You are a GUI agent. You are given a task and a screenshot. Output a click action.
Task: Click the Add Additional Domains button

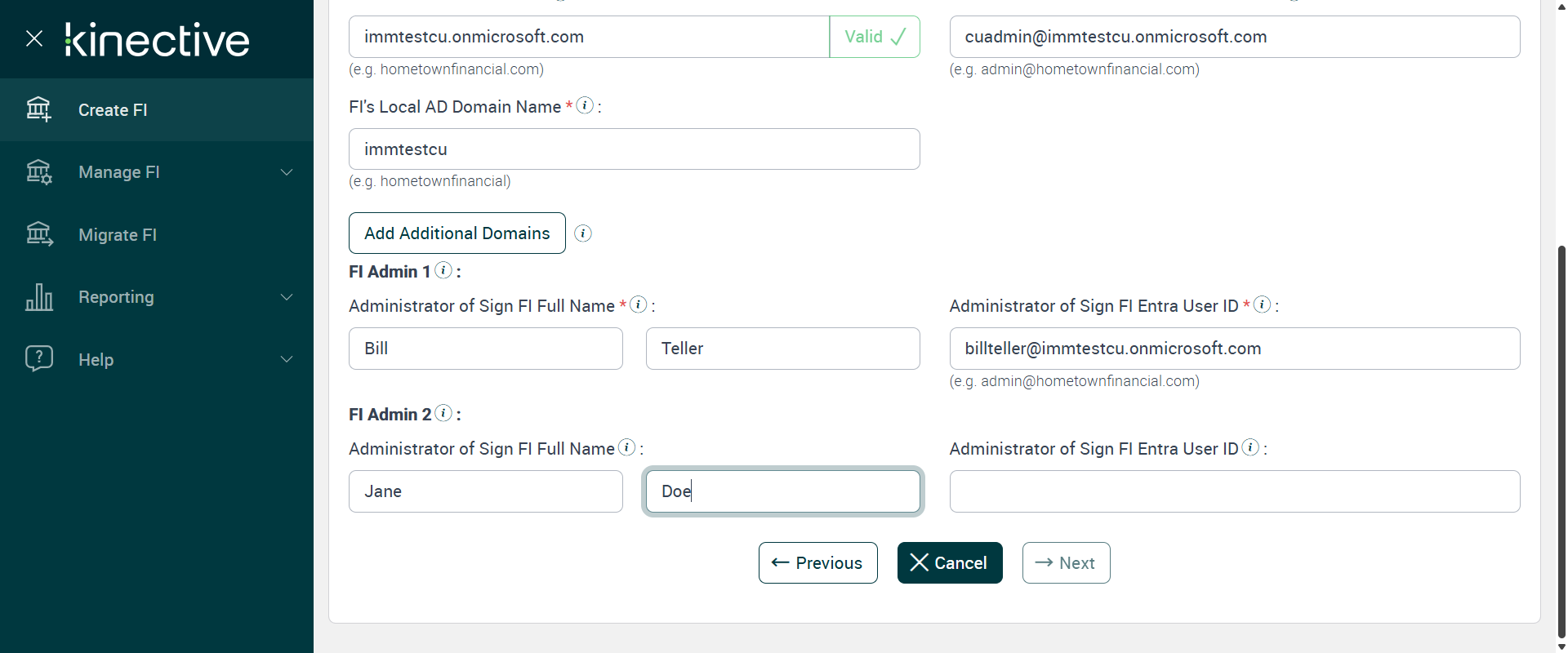coord(457,233)
